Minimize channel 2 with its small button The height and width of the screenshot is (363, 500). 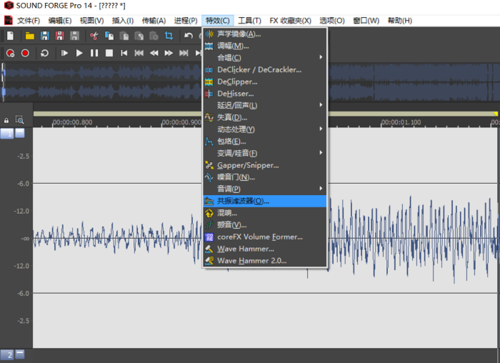tap(20, 354)
